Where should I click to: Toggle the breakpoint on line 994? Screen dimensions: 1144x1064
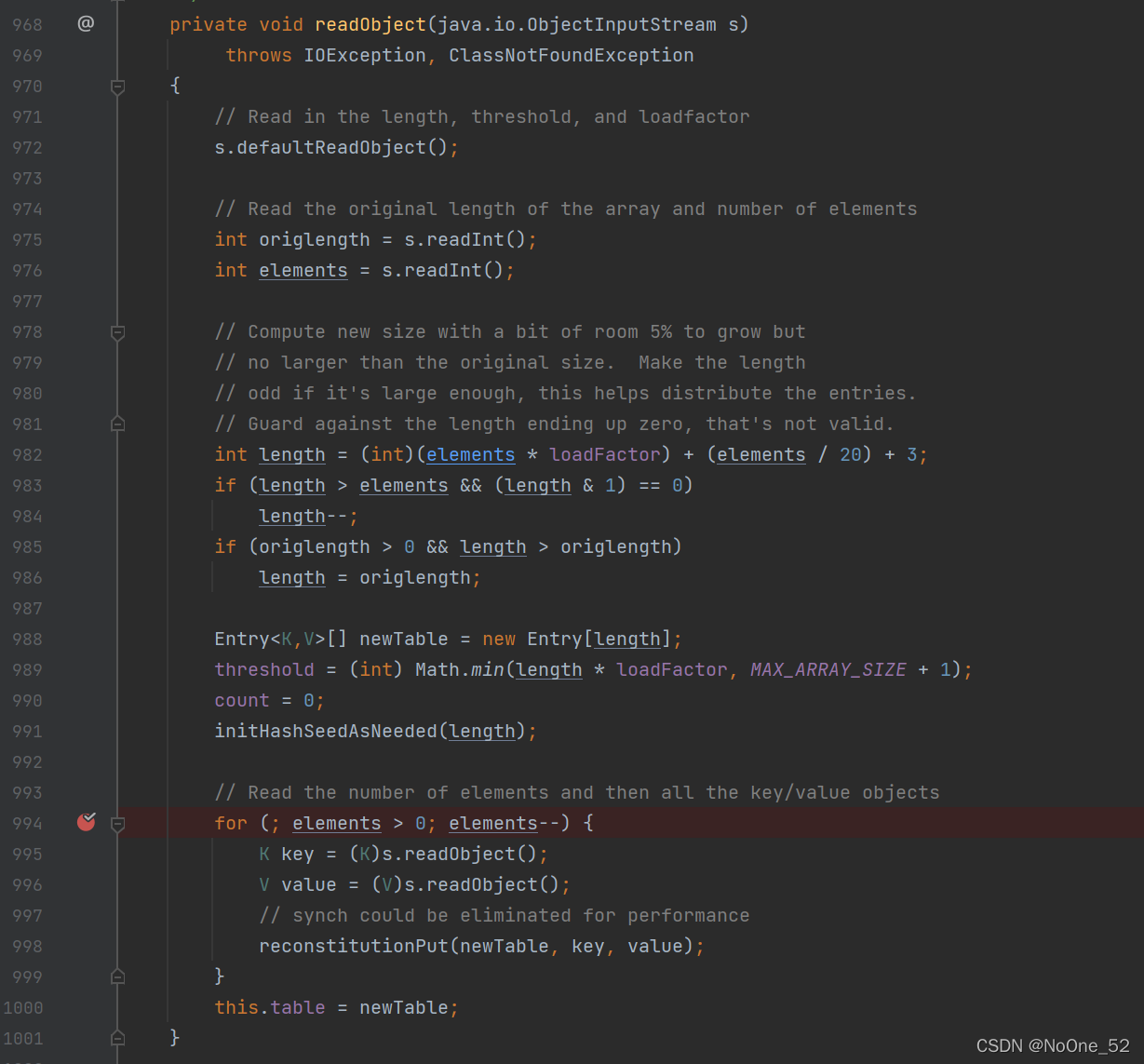[x=87, y=822]
